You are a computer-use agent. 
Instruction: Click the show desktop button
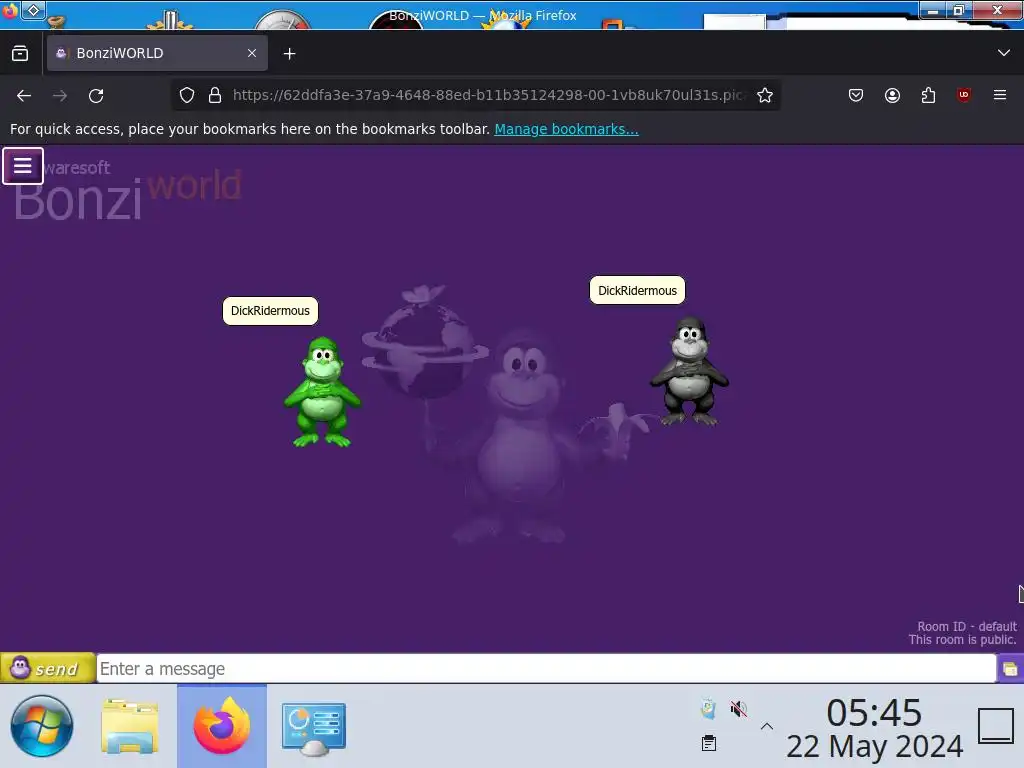996,726
